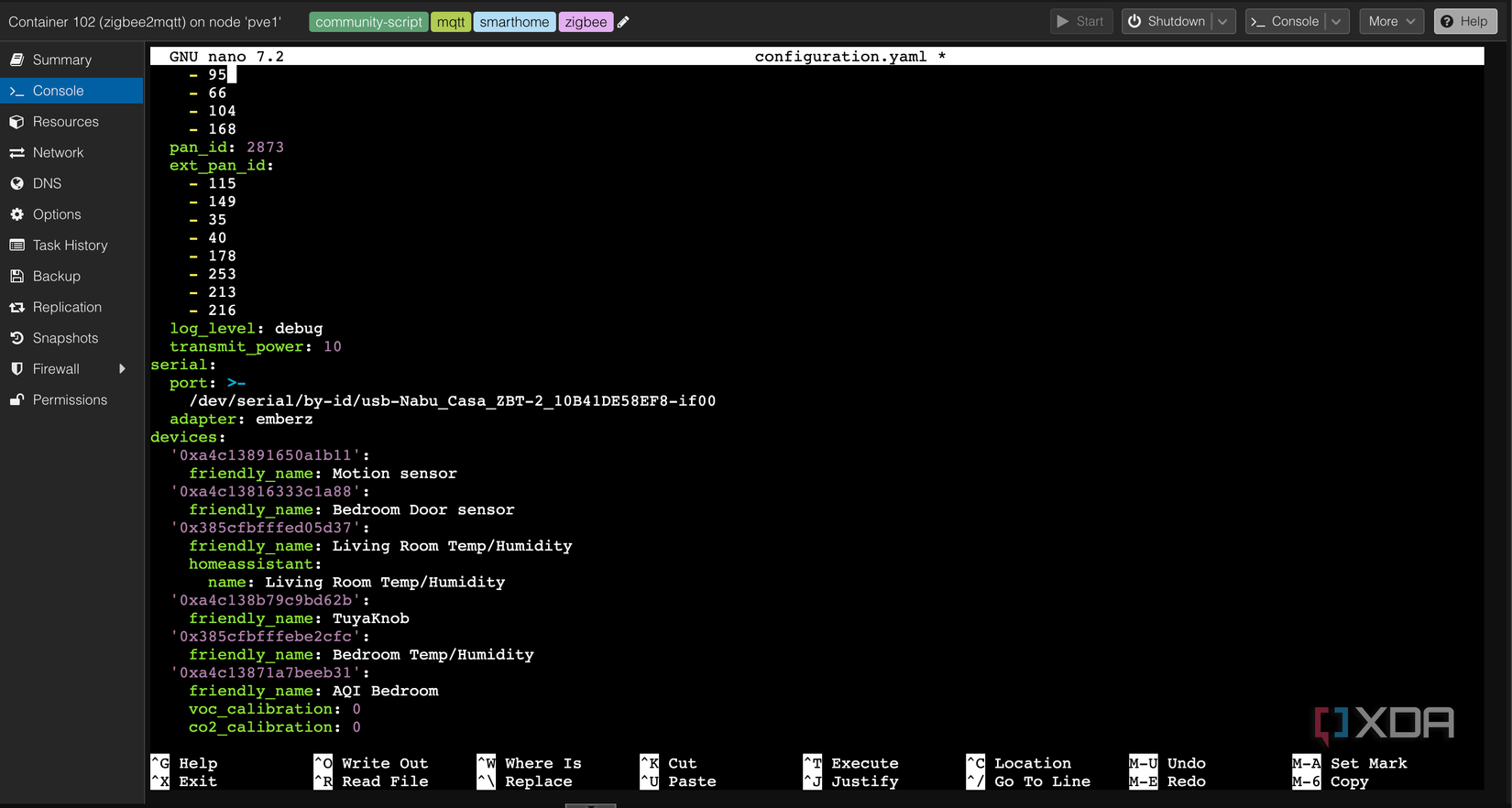Click the Backup floppy icon
This screenshot has width=1512, height=808.
tap(16, 276)
